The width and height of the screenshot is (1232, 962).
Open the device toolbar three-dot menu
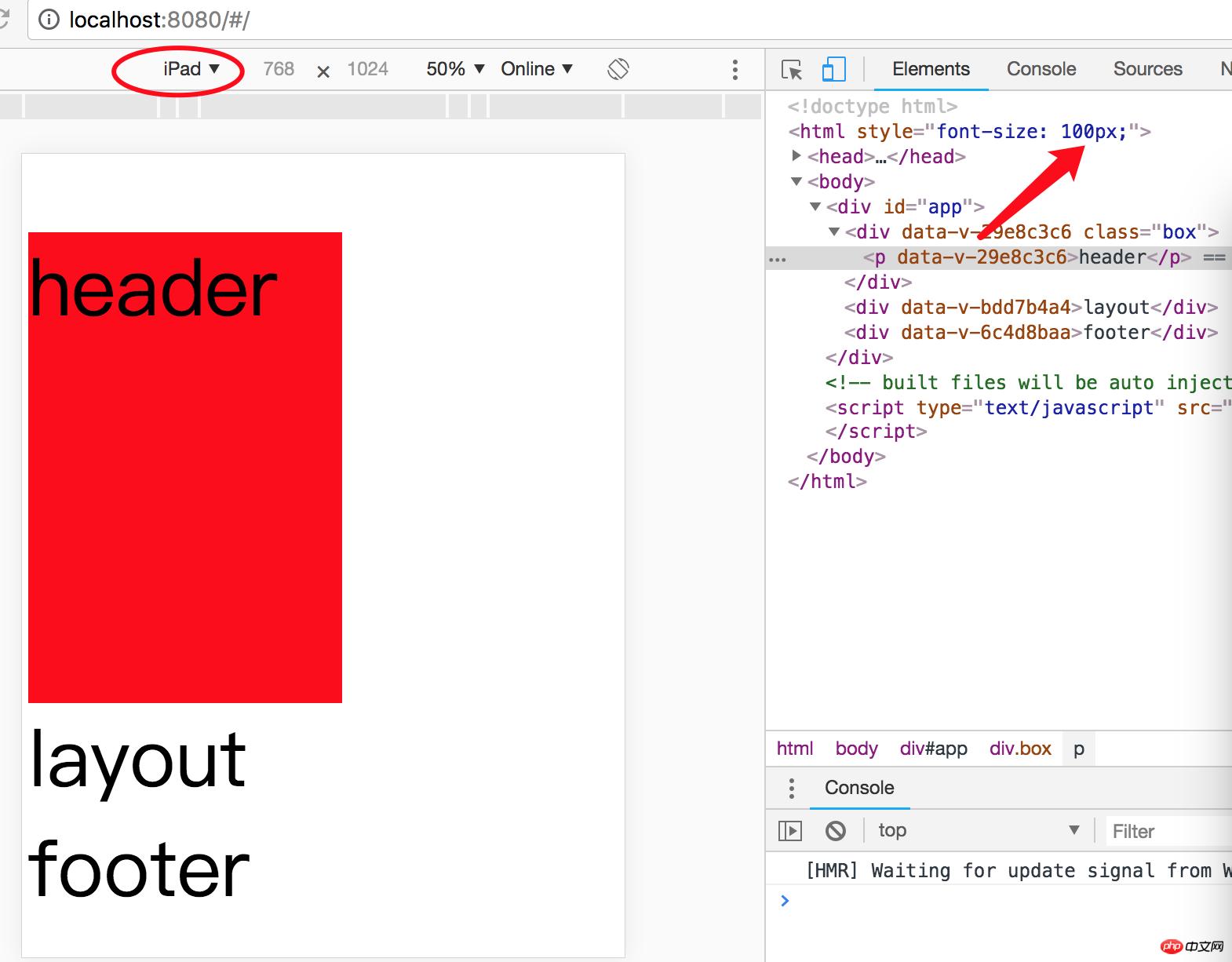(x=734, y=70)
